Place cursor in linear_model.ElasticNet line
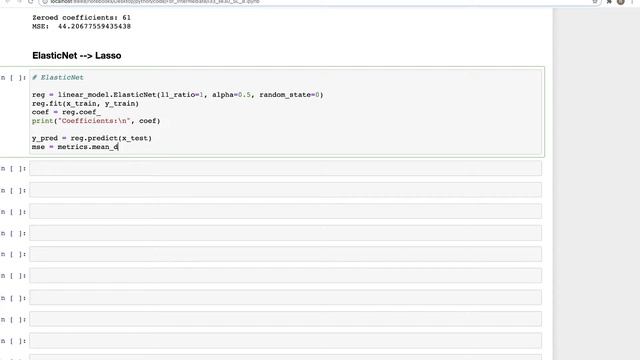 coord(178,95)
